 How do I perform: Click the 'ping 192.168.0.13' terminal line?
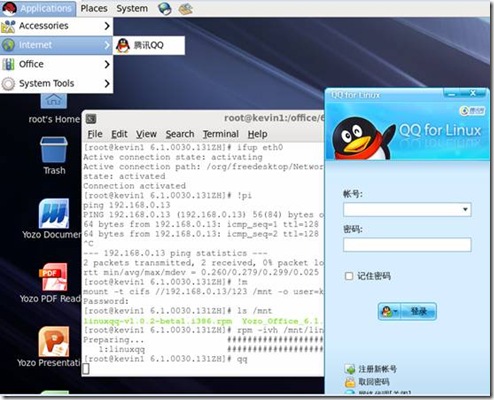(x=127, y=205)
